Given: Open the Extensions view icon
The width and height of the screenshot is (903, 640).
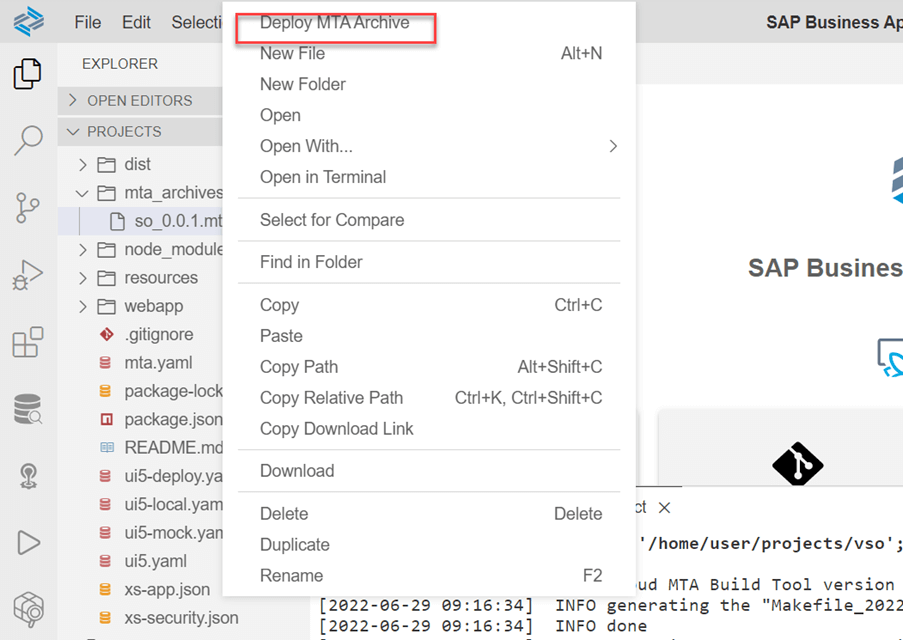Looking at the screenshot, I should coord(28,342).
